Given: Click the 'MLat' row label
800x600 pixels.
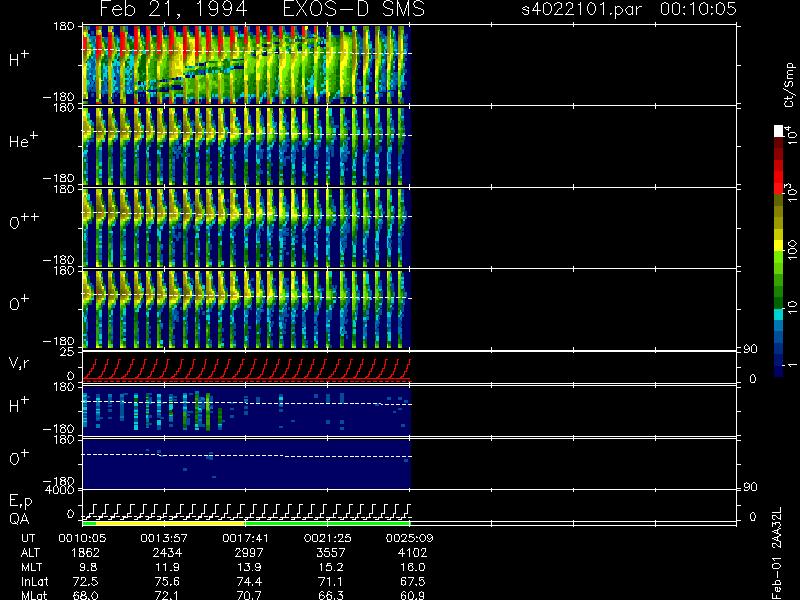Looking at the screenshot, I should coord(34,595).
